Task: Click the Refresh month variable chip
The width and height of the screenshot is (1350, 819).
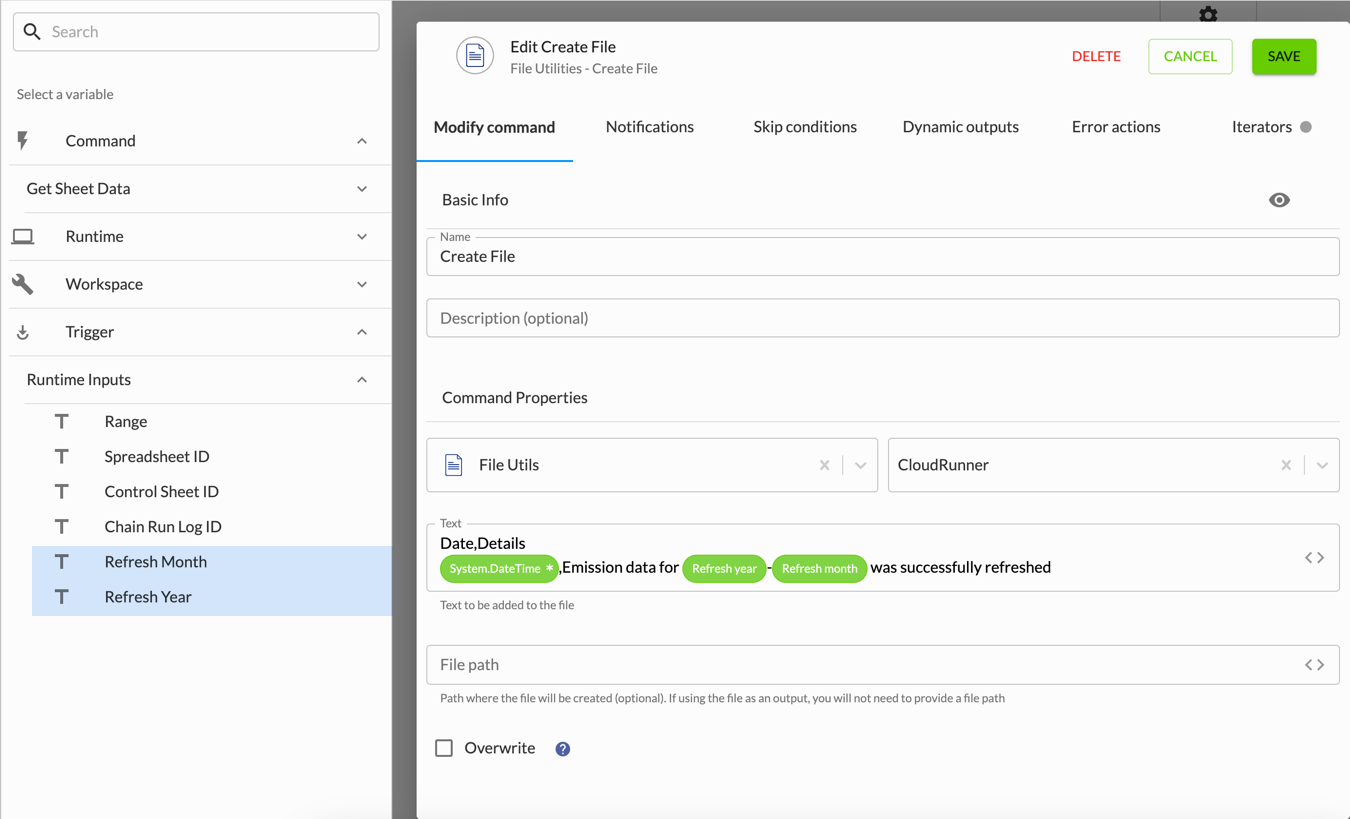Action: (819, 568)
